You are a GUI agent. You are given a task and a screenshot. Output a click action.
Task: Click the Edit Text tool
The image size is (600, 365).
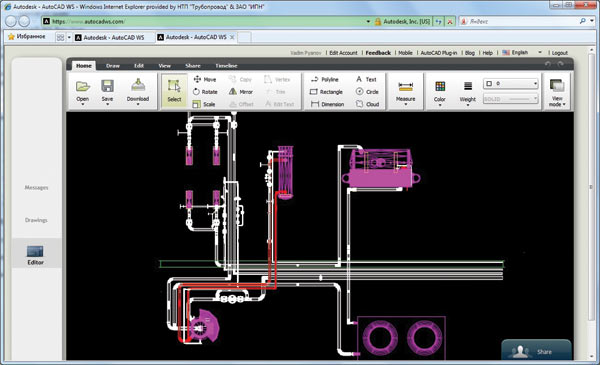coord(279,104)
